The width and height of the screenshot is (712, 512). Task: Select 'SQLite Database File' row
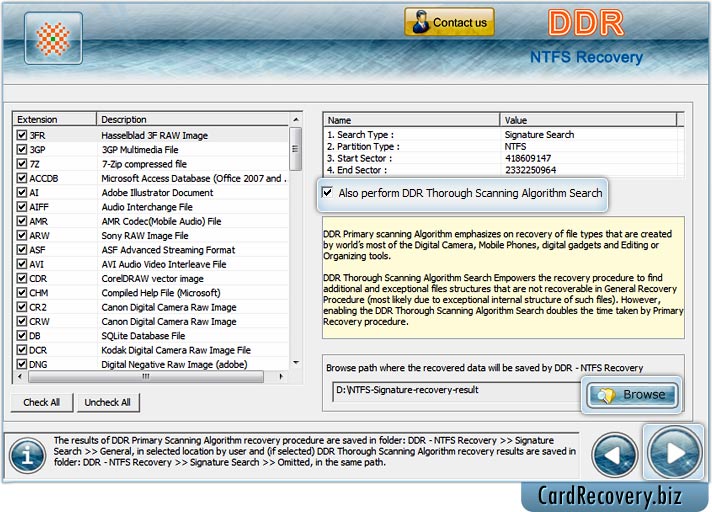pos(151,335)
